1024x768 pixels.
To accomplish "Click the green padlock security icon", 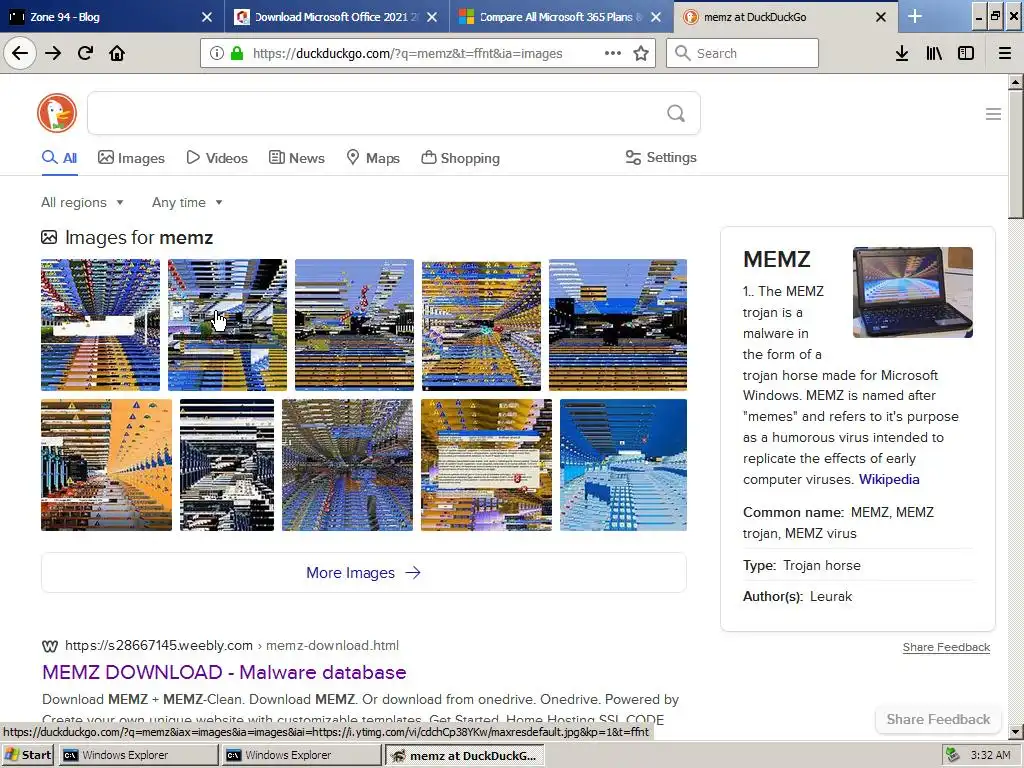I will coord(237,53).
